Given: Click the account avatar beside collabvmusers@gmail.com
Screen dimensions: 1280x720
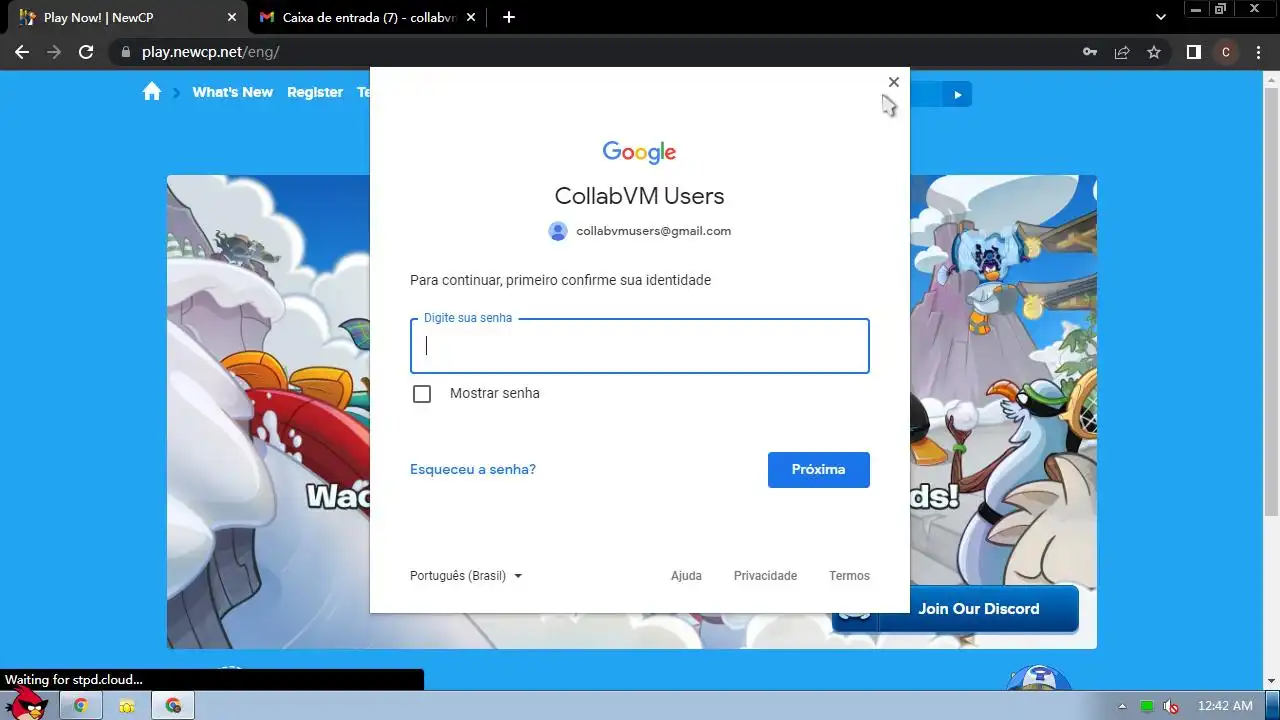Looking at the screenshot, I should click(x=558, y=231).
